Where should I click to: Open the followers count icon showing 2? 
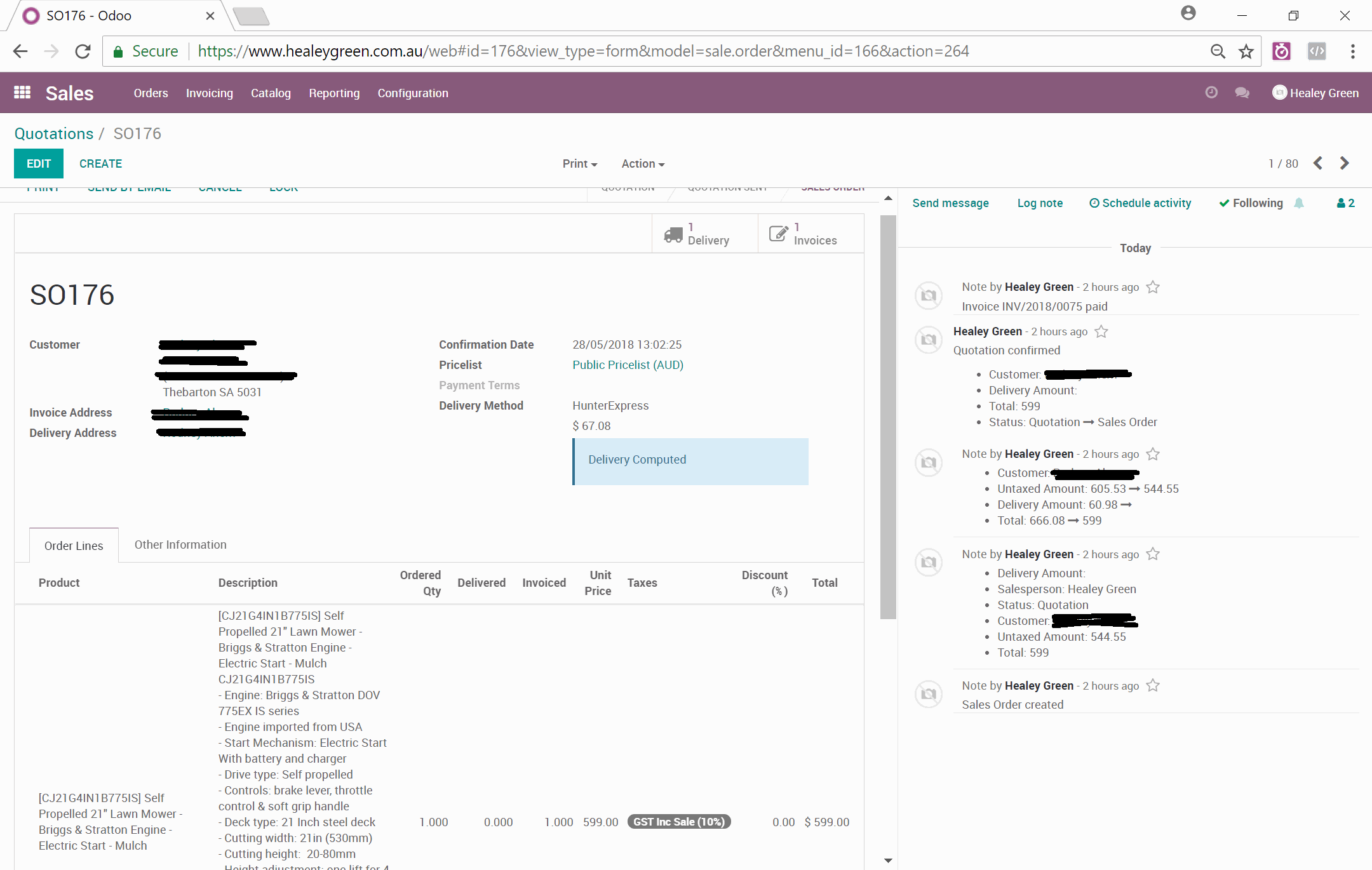pos(1345,203)
